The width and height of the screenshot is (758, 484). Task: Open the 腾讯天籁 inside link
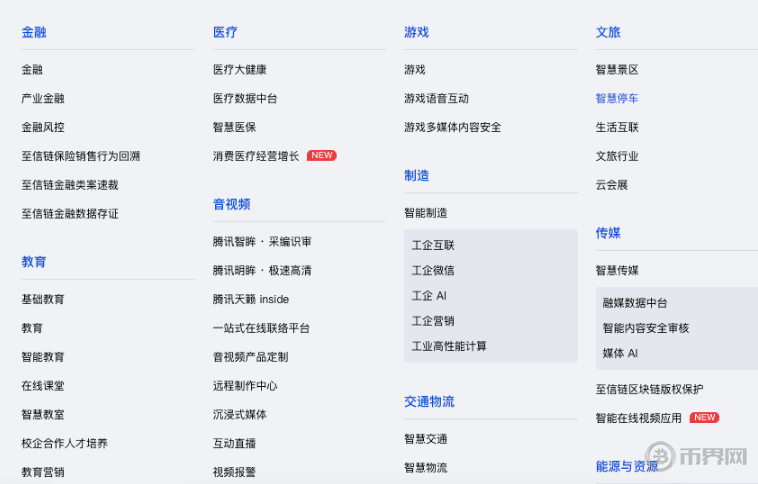[x=251, y=299]
